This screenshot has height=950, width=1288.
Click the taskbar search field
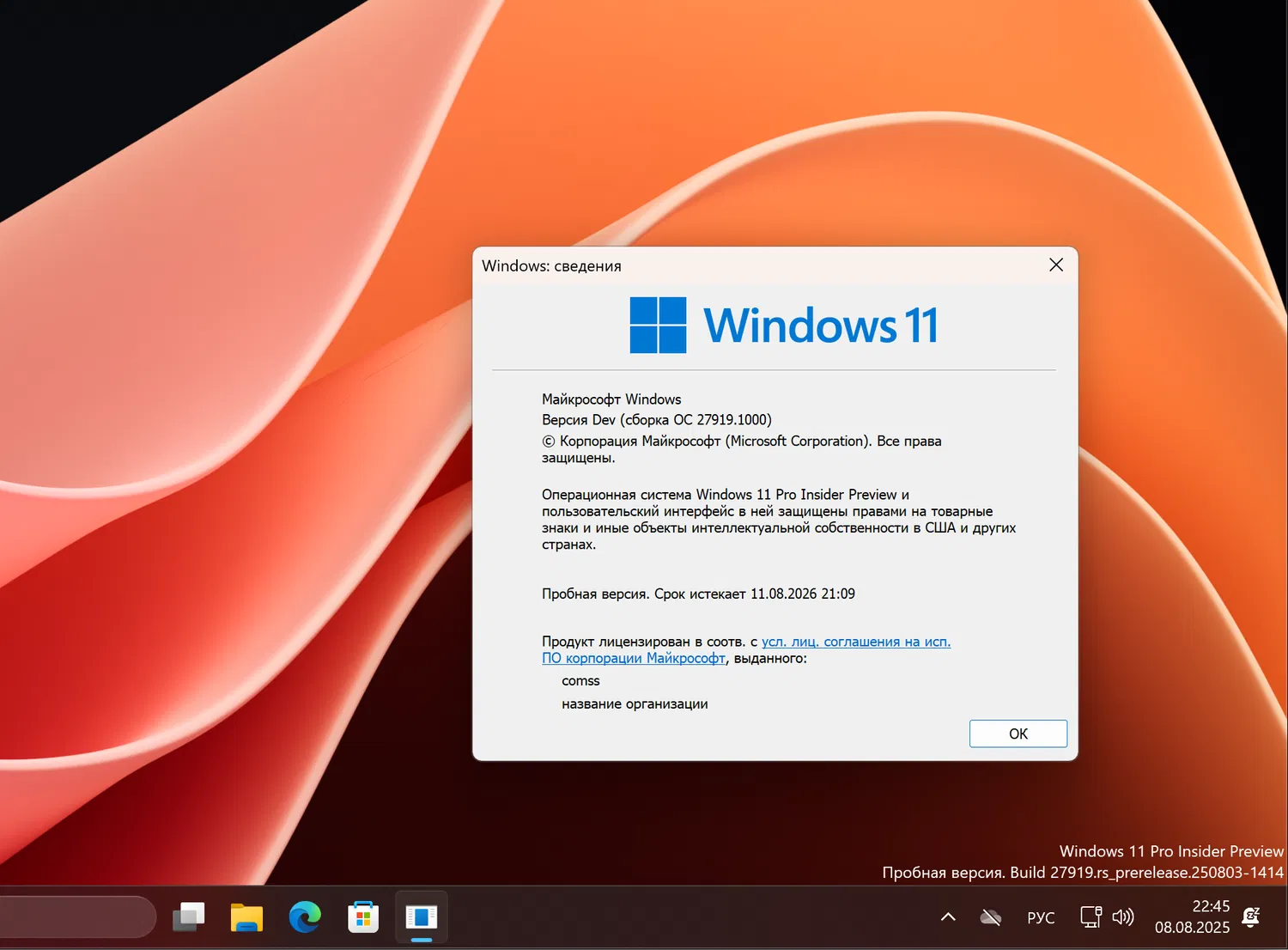(77, 917)
